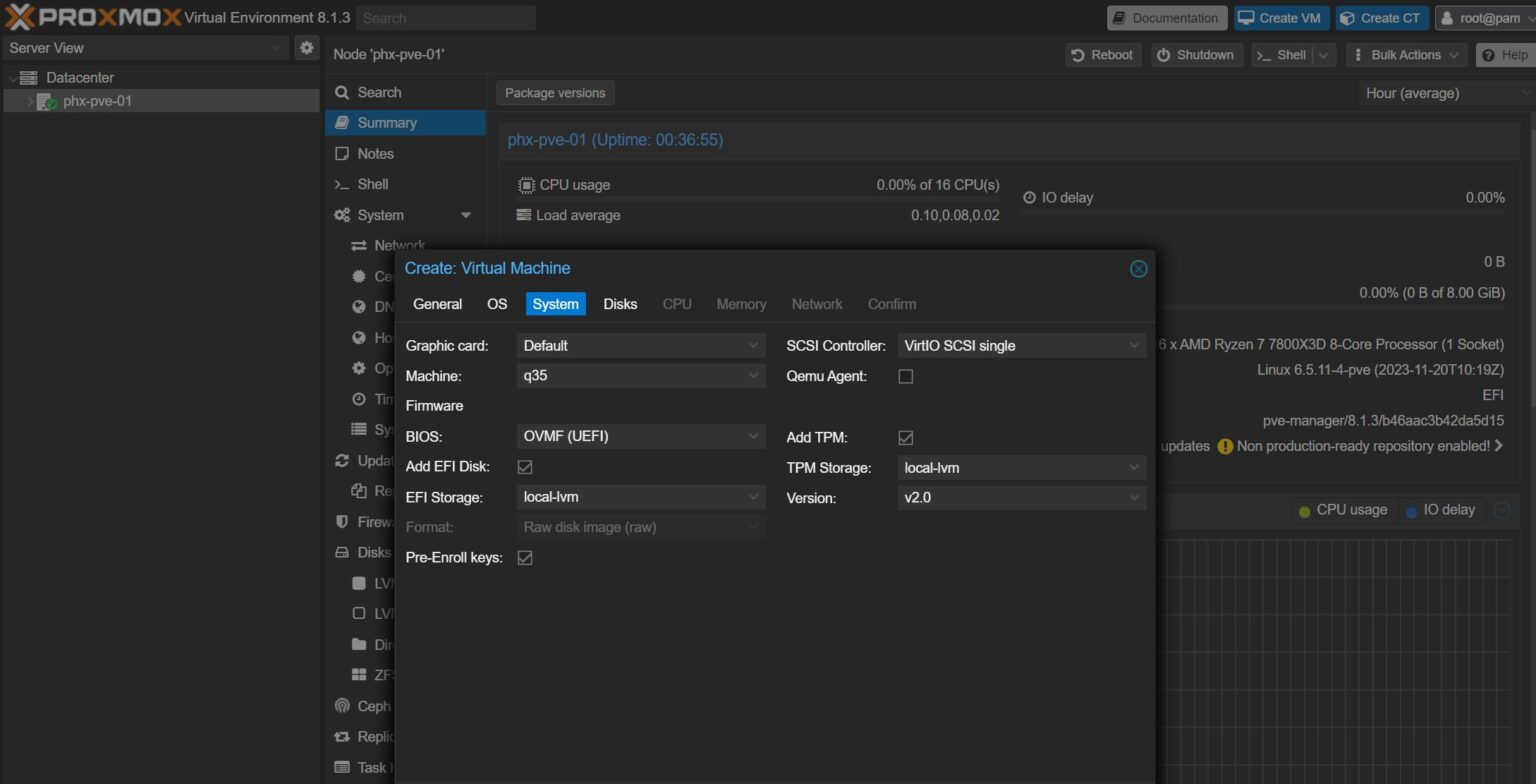Open the Notes panel for phx-pve-01
Viewport: 1536px width, 784px height.
tap(375, 153)
